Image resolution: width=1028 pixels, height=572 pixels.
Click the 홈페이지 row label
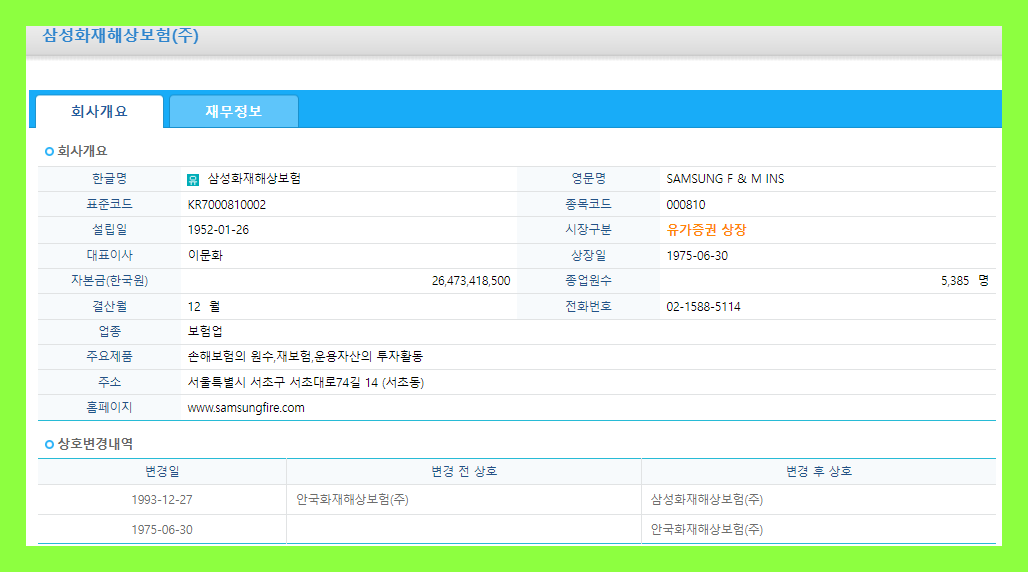coord(109,408)
